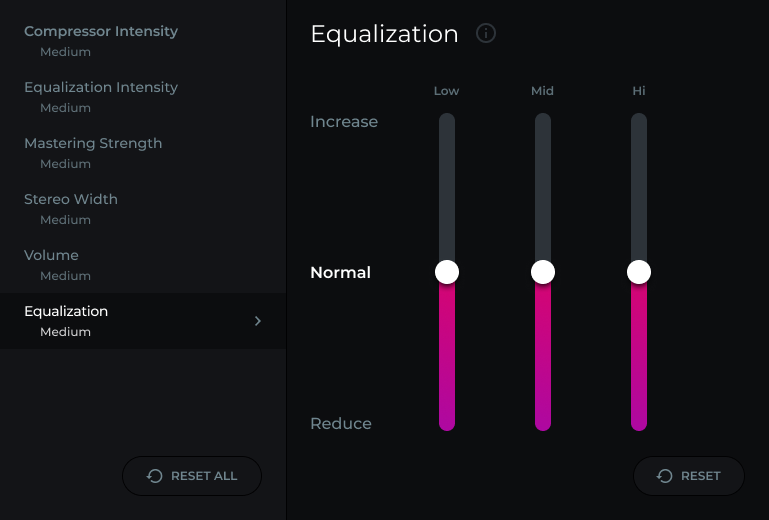
Task: Open the Compressor Intensity setting
Action: point(143,41)
